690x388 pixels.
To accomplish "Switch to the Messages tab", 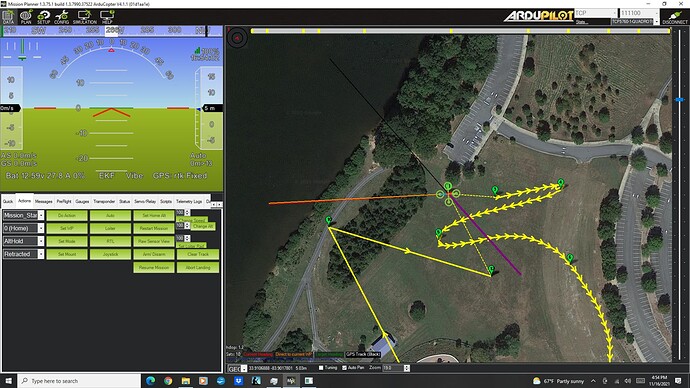I will [44, 201].
